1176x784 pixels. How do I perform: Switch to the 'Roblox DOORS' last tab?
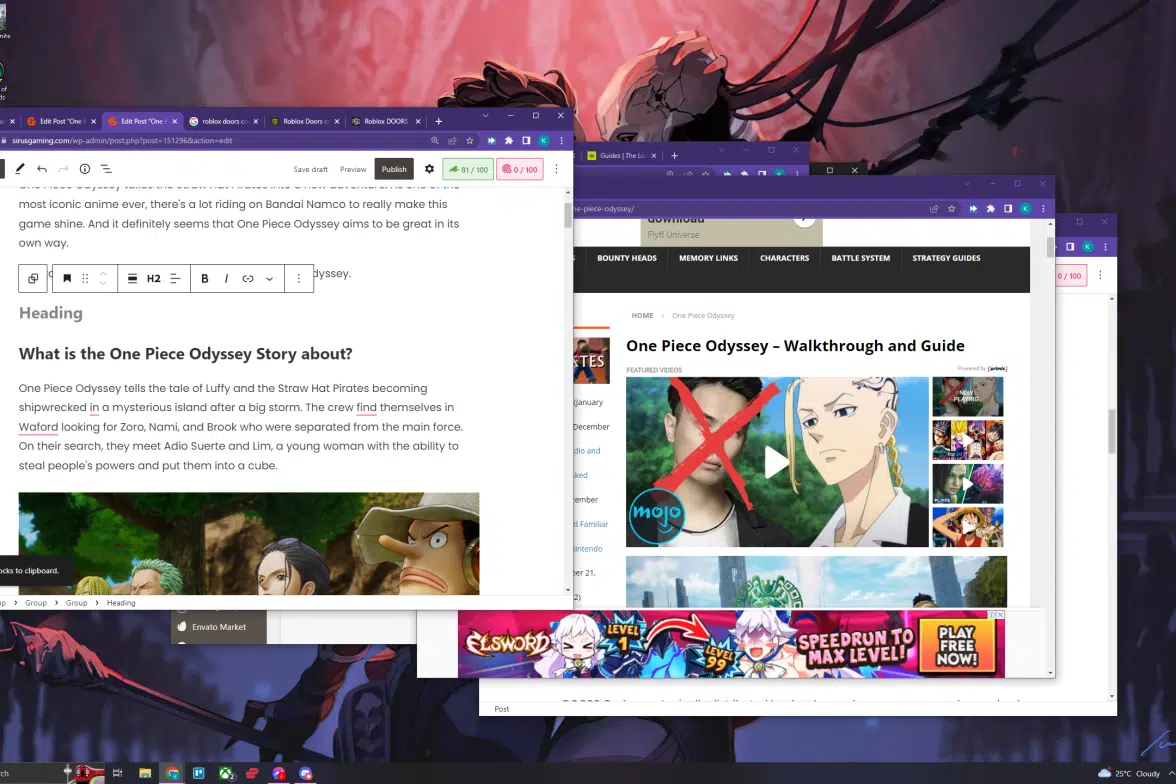click(x=386, y=121)
